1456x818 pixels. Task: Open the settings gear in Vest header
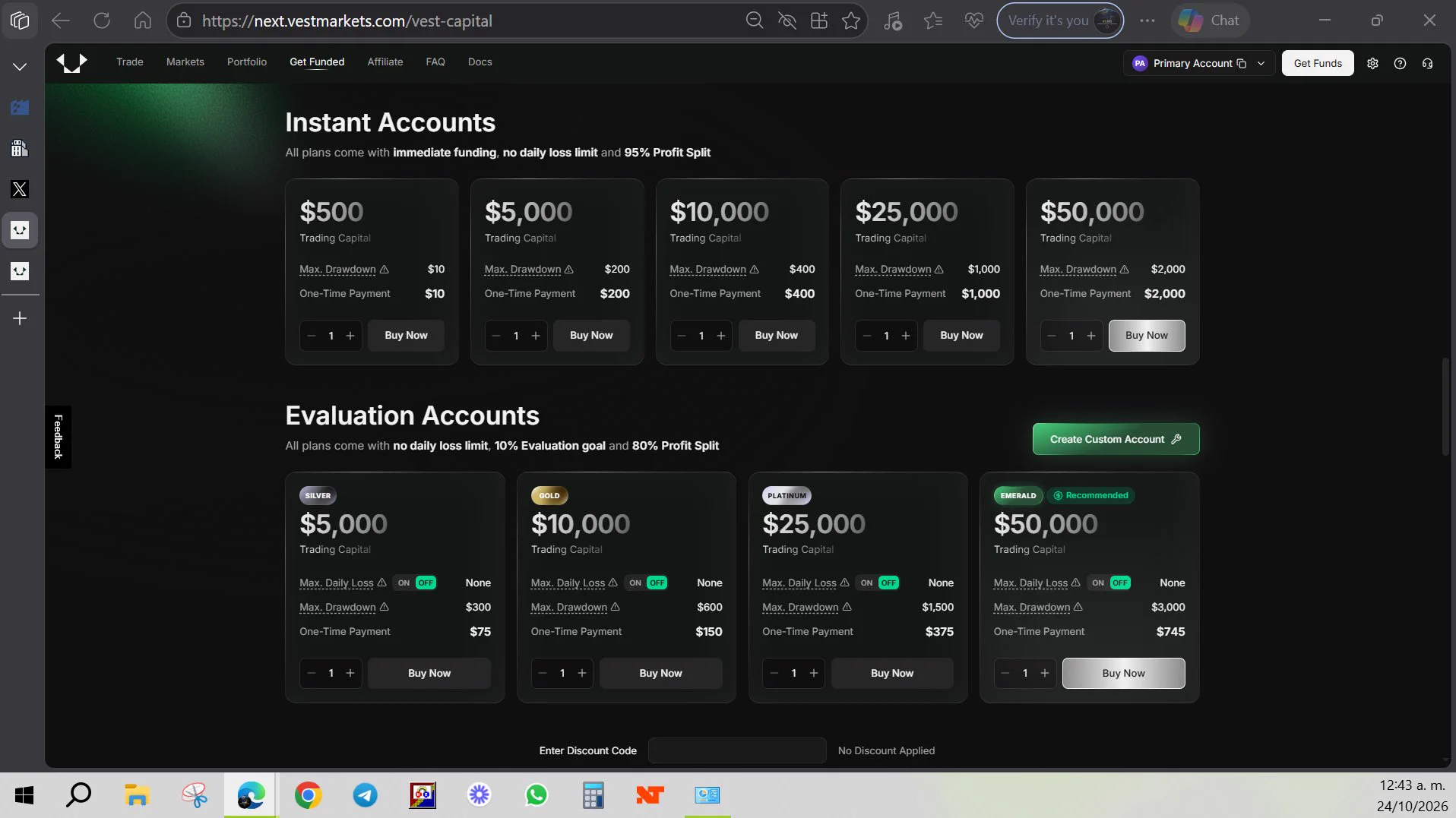[x=1372, y=64]
